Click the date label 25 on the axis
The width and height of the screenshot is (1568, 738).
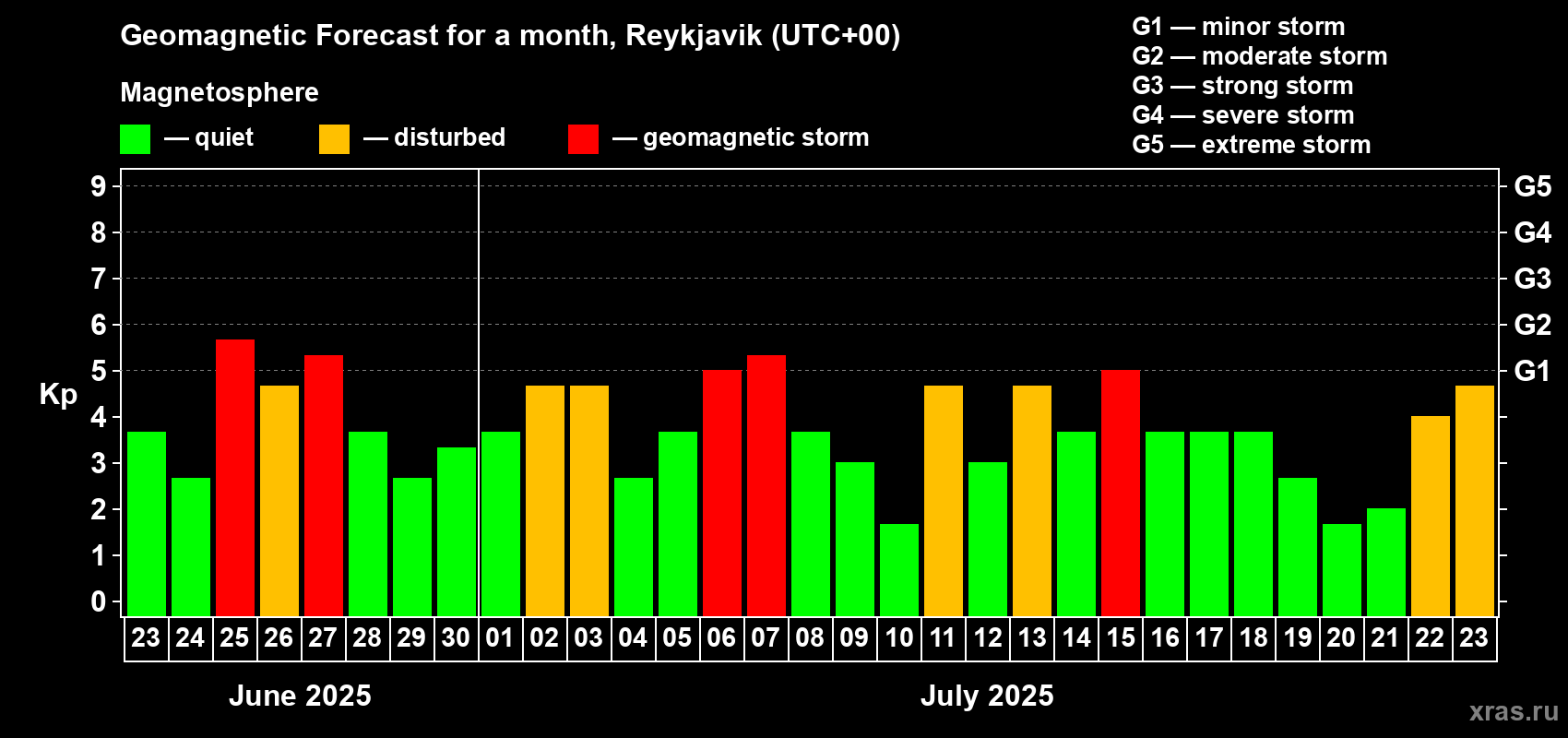pos(234,638)
